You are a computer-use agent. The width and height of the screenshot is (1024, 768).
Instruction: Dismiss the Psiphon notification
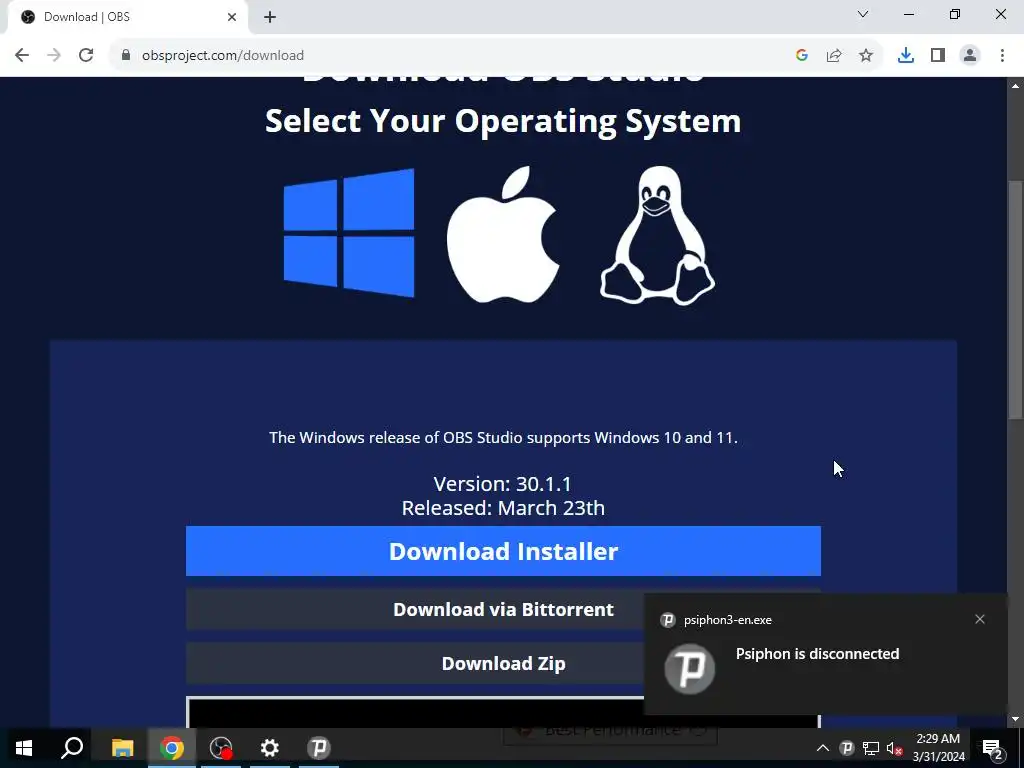[x=980, y=619]
